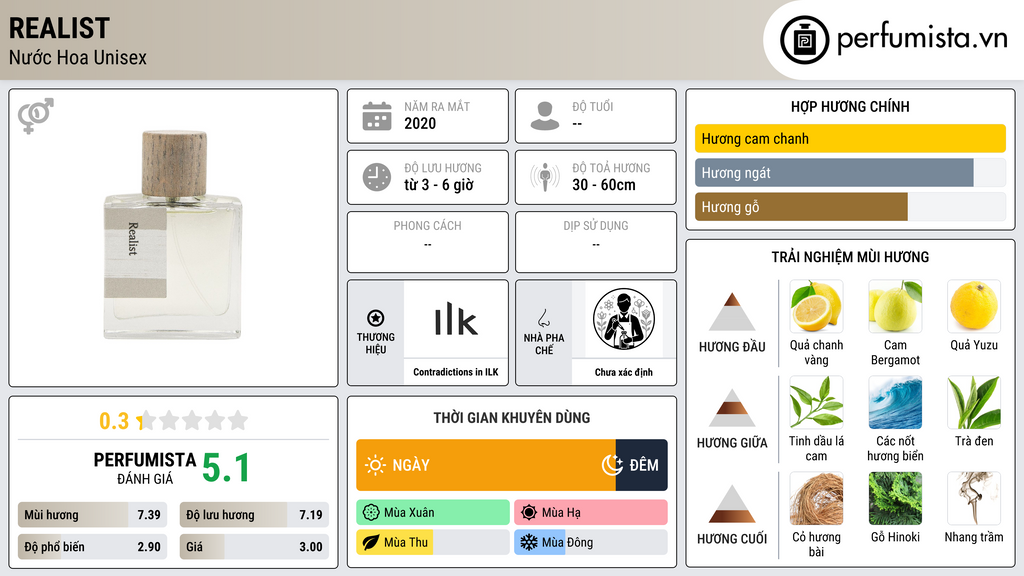Click the top notes pyramid icon
This screenshot has width=1024, height=576.
click(x=732, y=312)
